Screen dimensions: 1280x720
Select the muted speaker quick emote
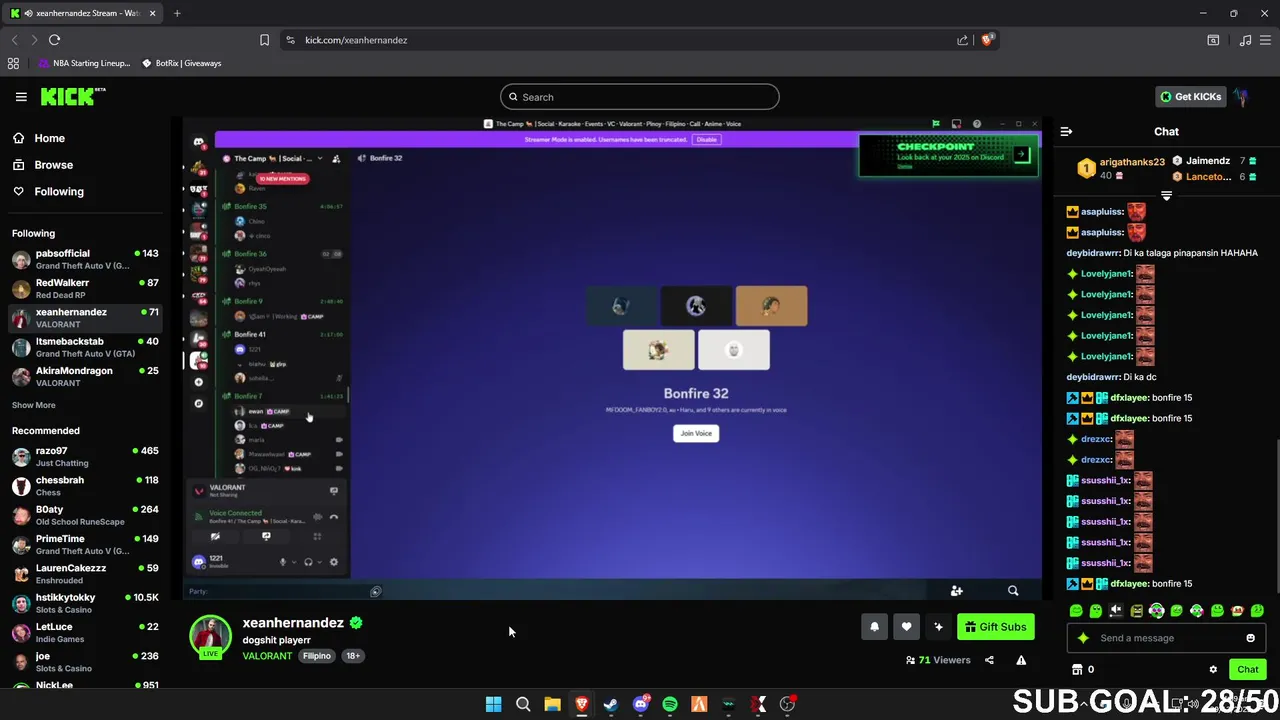(1116, 611)
